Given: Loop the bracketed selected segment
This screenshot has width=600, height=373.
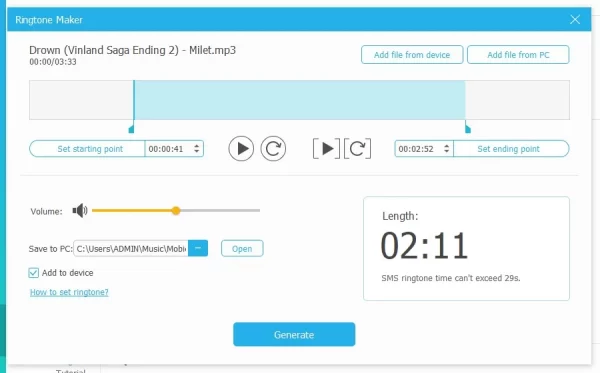Looking at the screenshot, I should click(x=357, y=148).
